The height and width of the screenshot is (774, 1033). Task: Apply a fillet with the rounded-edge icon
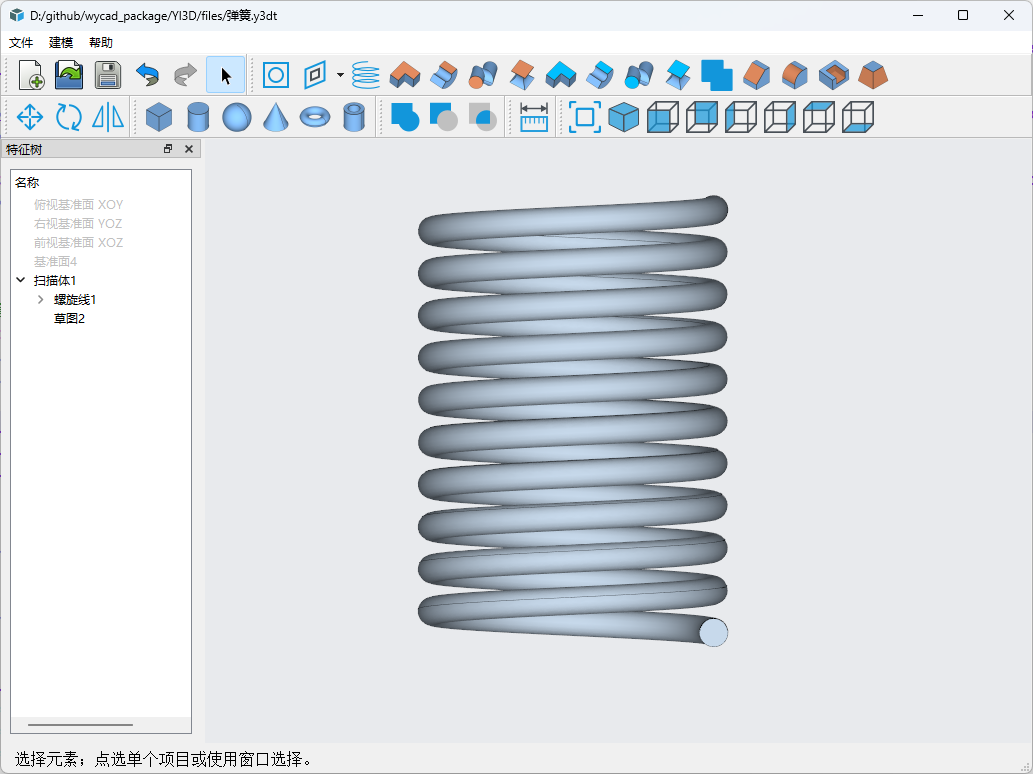pyautogui.click(x=795, y=75)
